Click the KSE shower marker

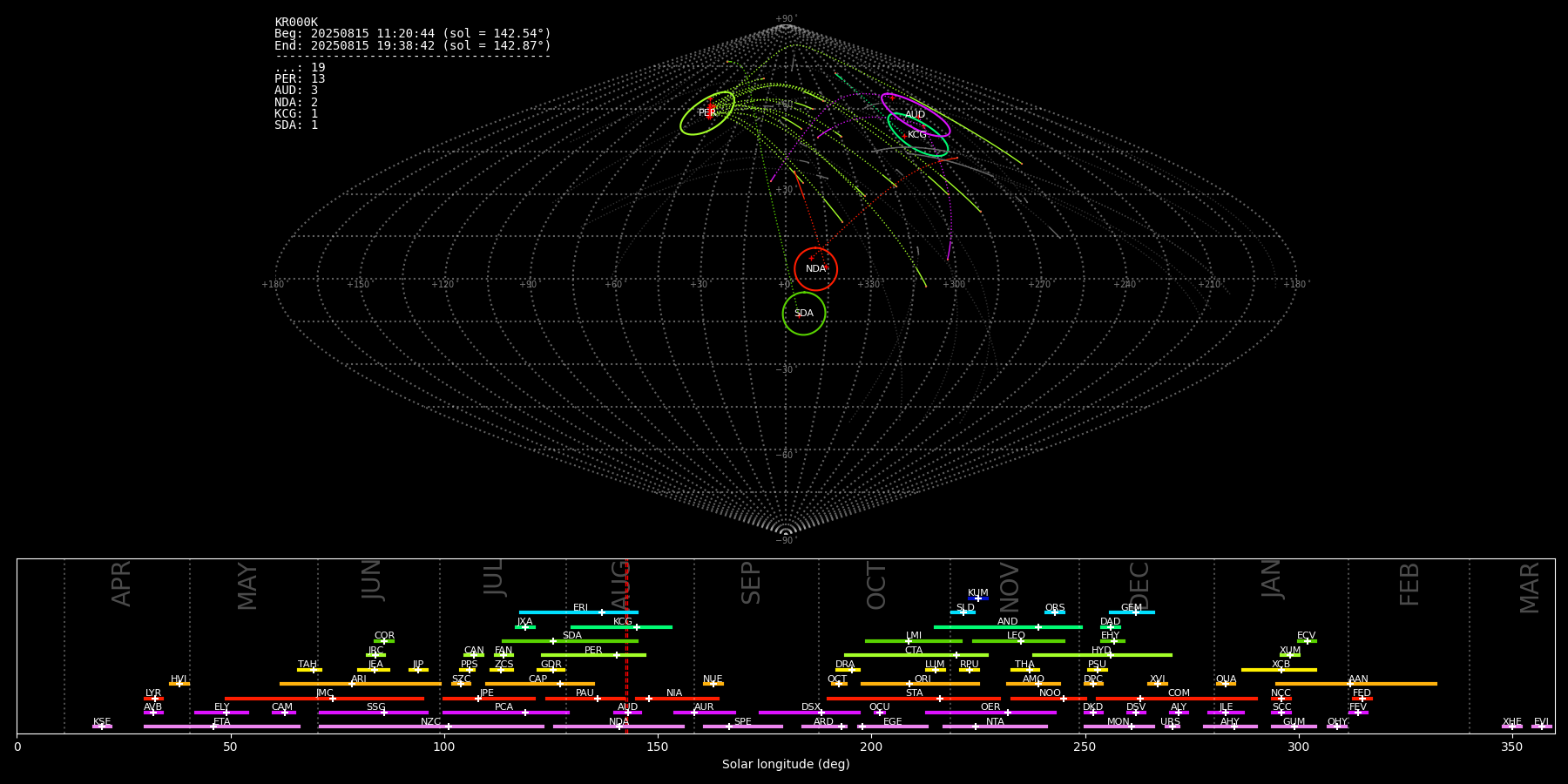[x=102, y=726]
